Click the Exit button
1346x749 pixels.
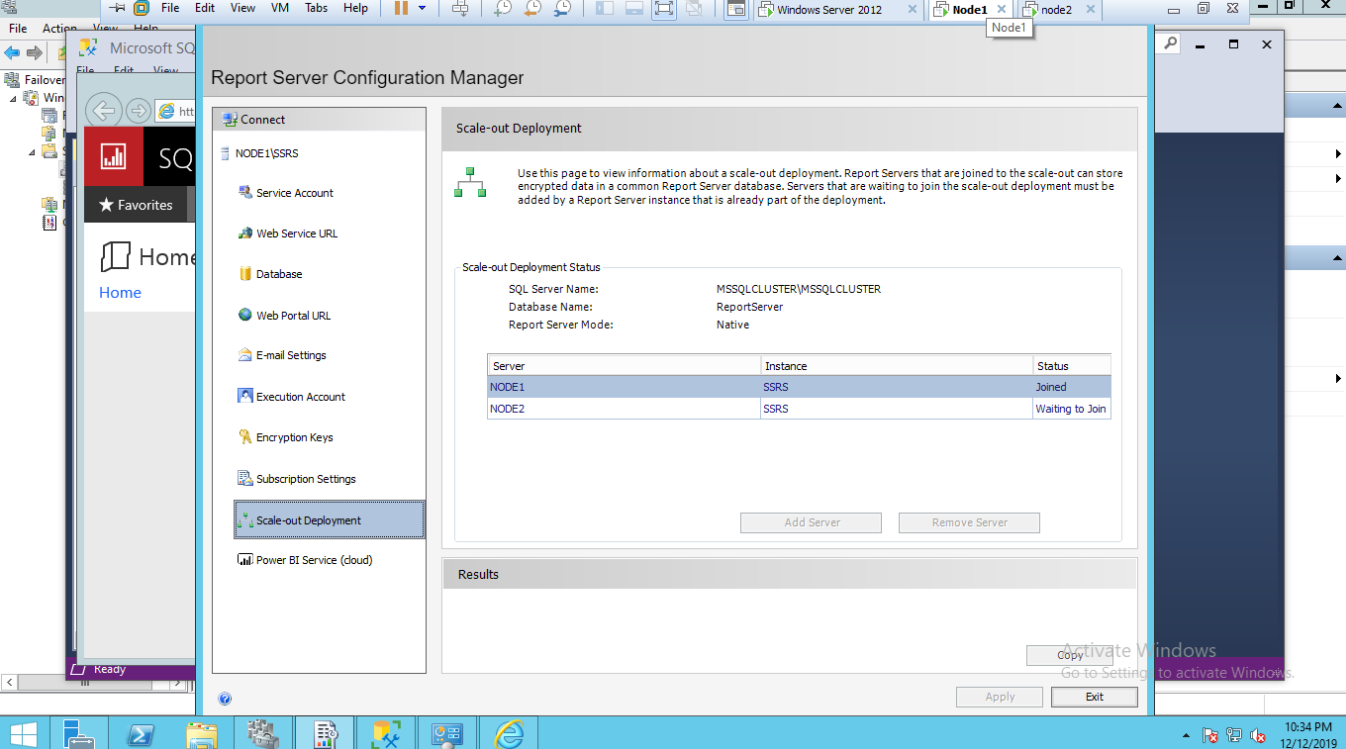(1094, 697)
